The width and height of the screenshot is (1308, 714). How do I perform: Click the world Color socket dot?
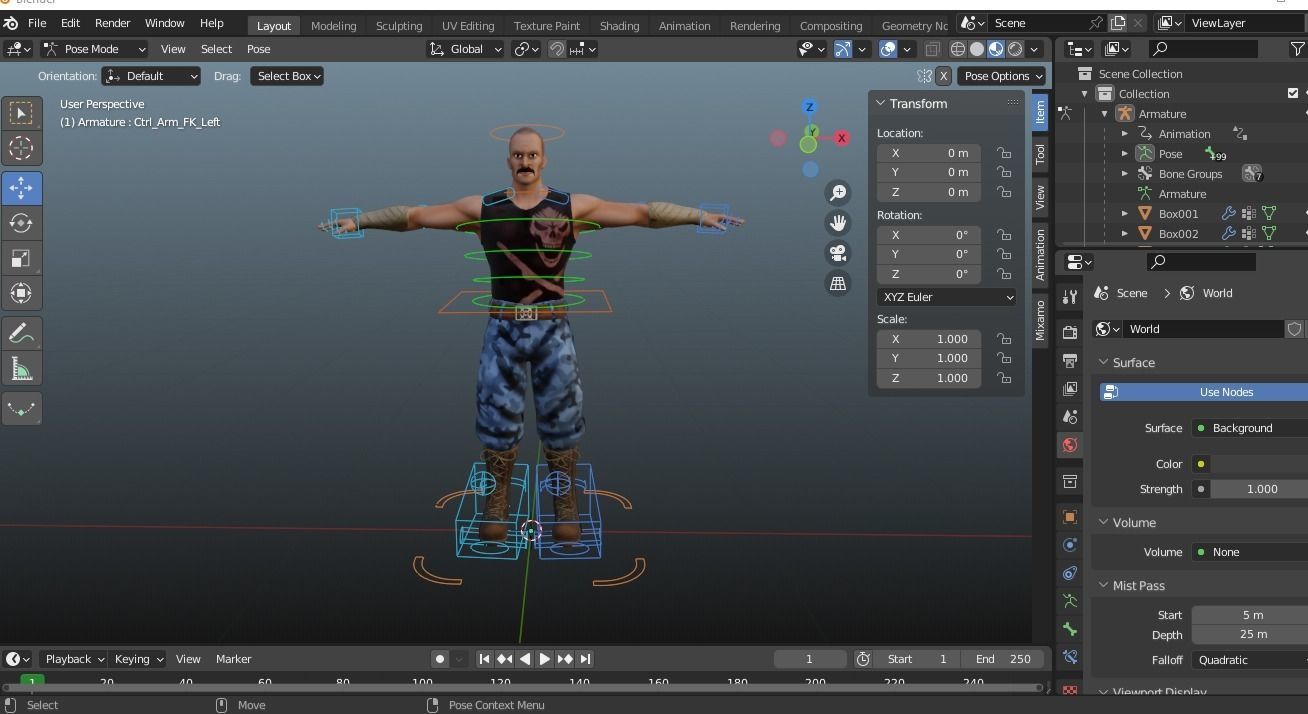1201,464
